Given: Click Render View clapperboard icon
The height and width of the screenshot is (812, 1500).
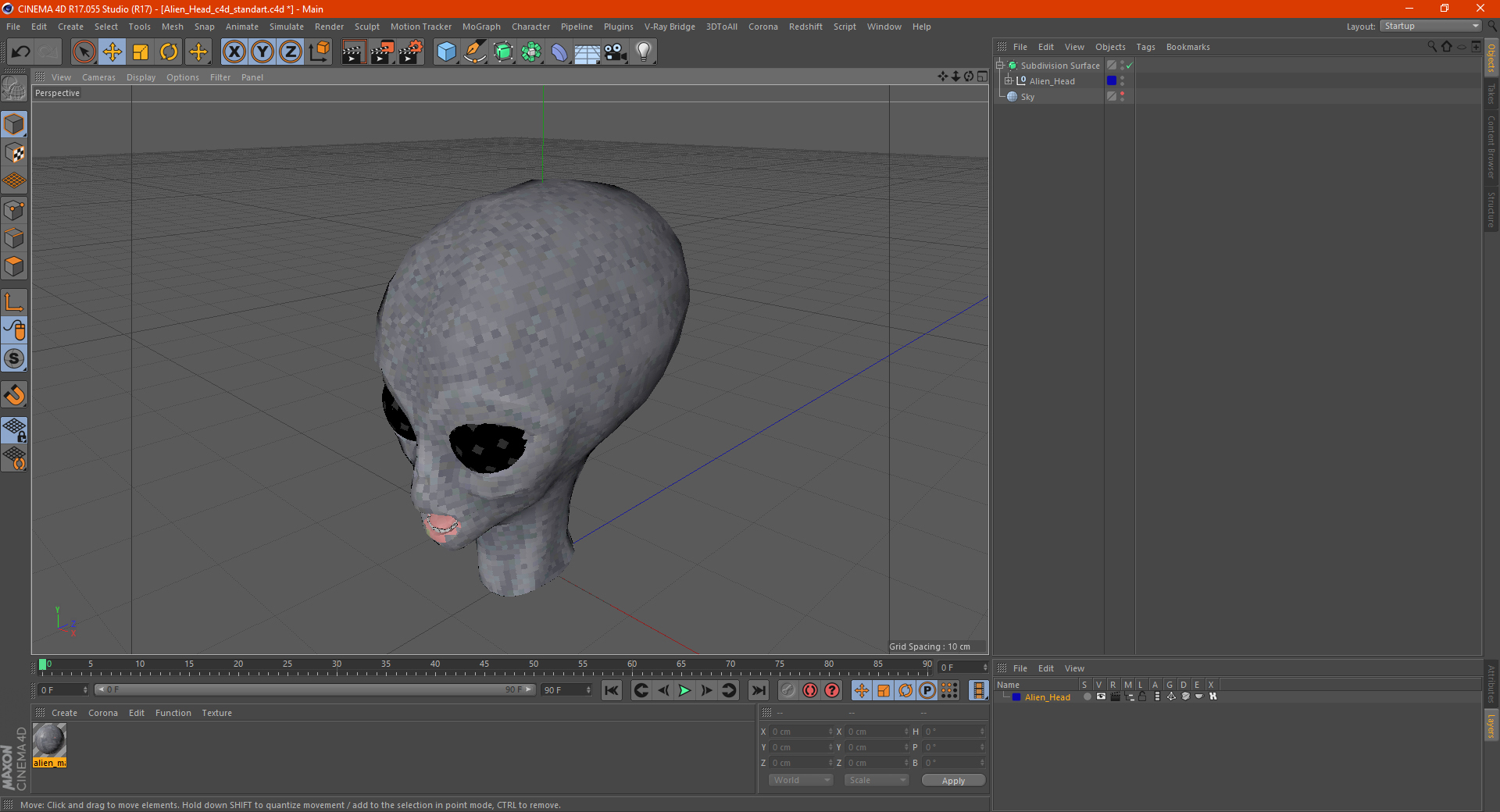Looking at the screenshot, I should coord(353,52).
